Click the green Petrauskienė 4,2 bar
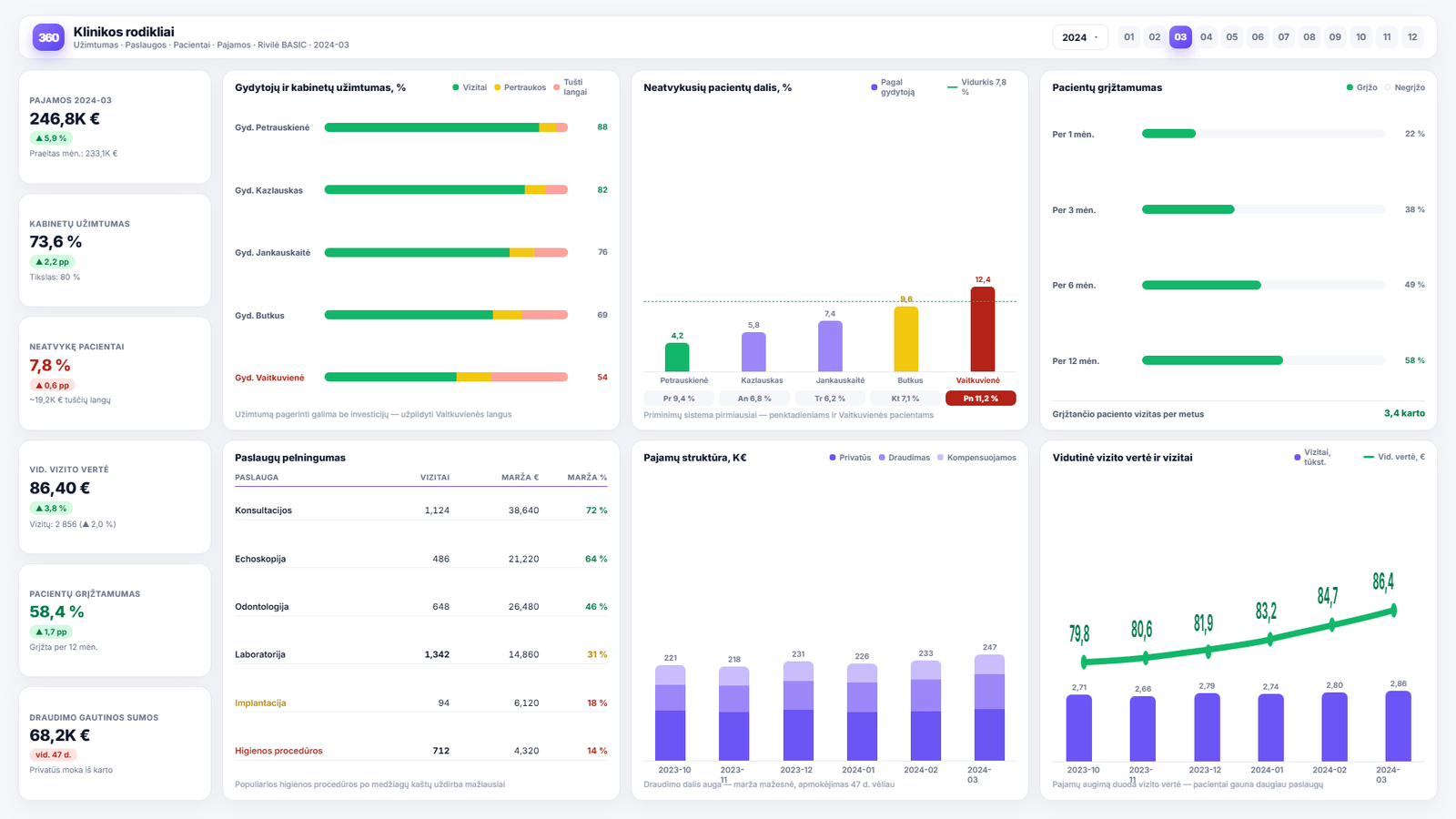 (677, 358)
